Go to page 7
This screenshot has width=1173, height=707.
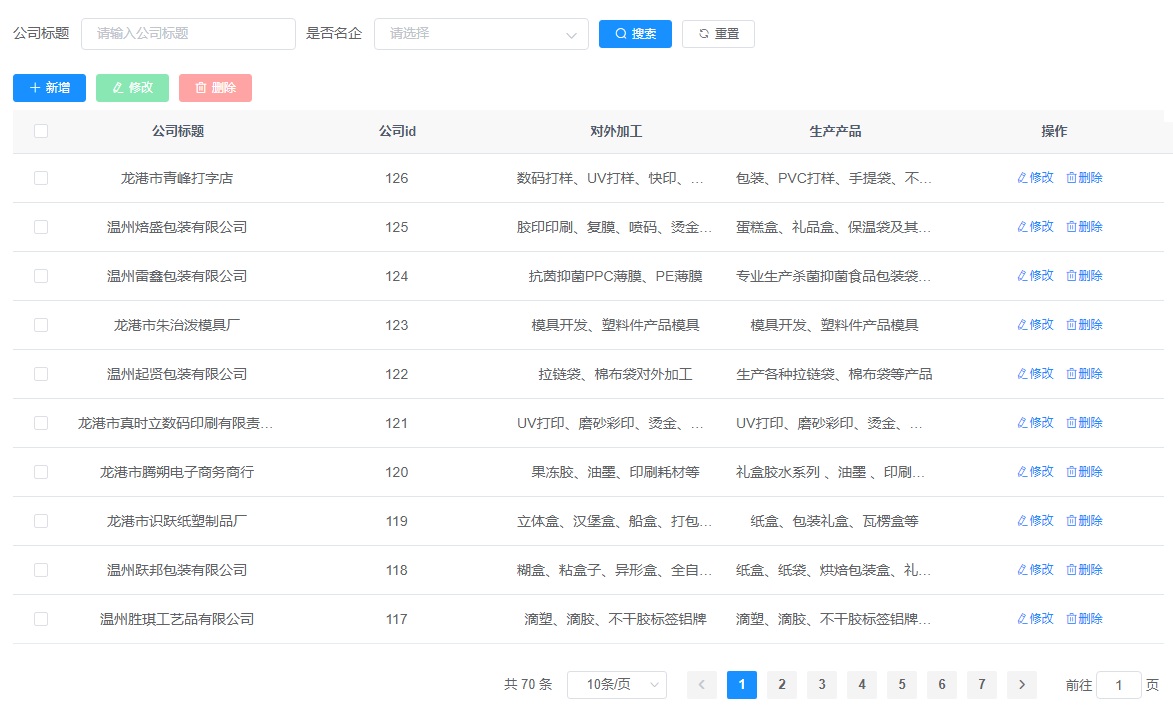click(981, 685)
